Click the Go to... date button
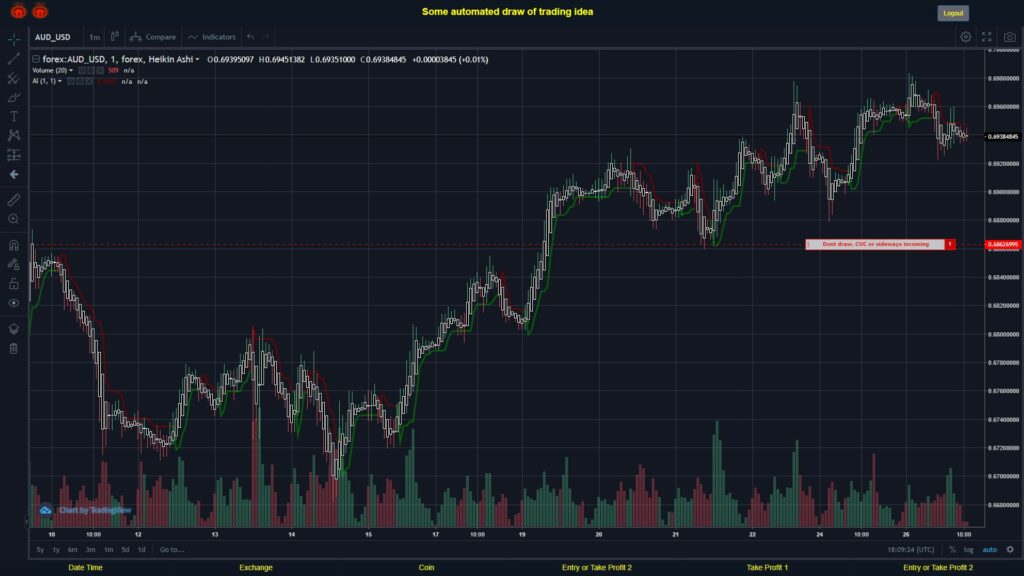Image resolution: width=1024 pixels, height=576 pixels. pyautogui.click(x=172, y=550)
